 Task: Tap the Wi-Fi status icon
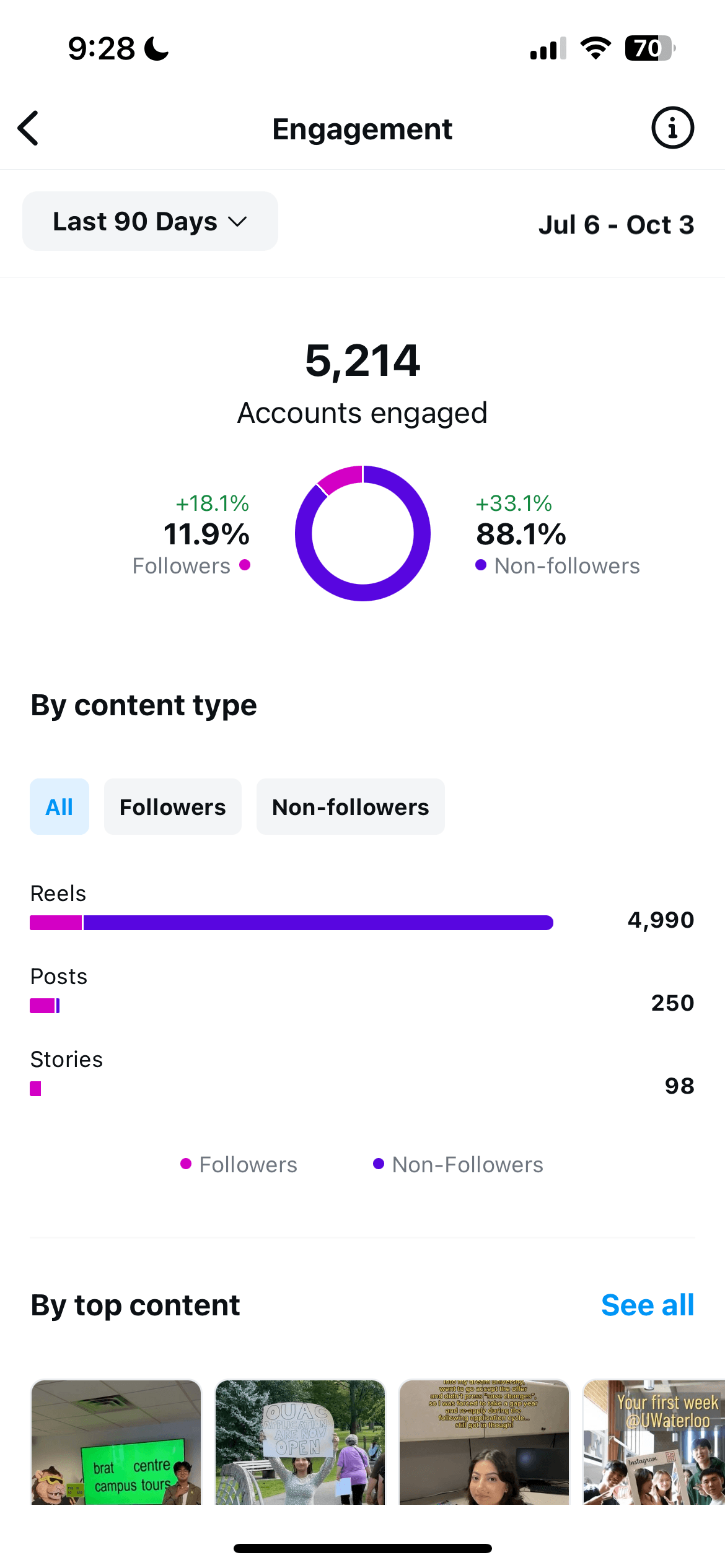tap(595, 48)
